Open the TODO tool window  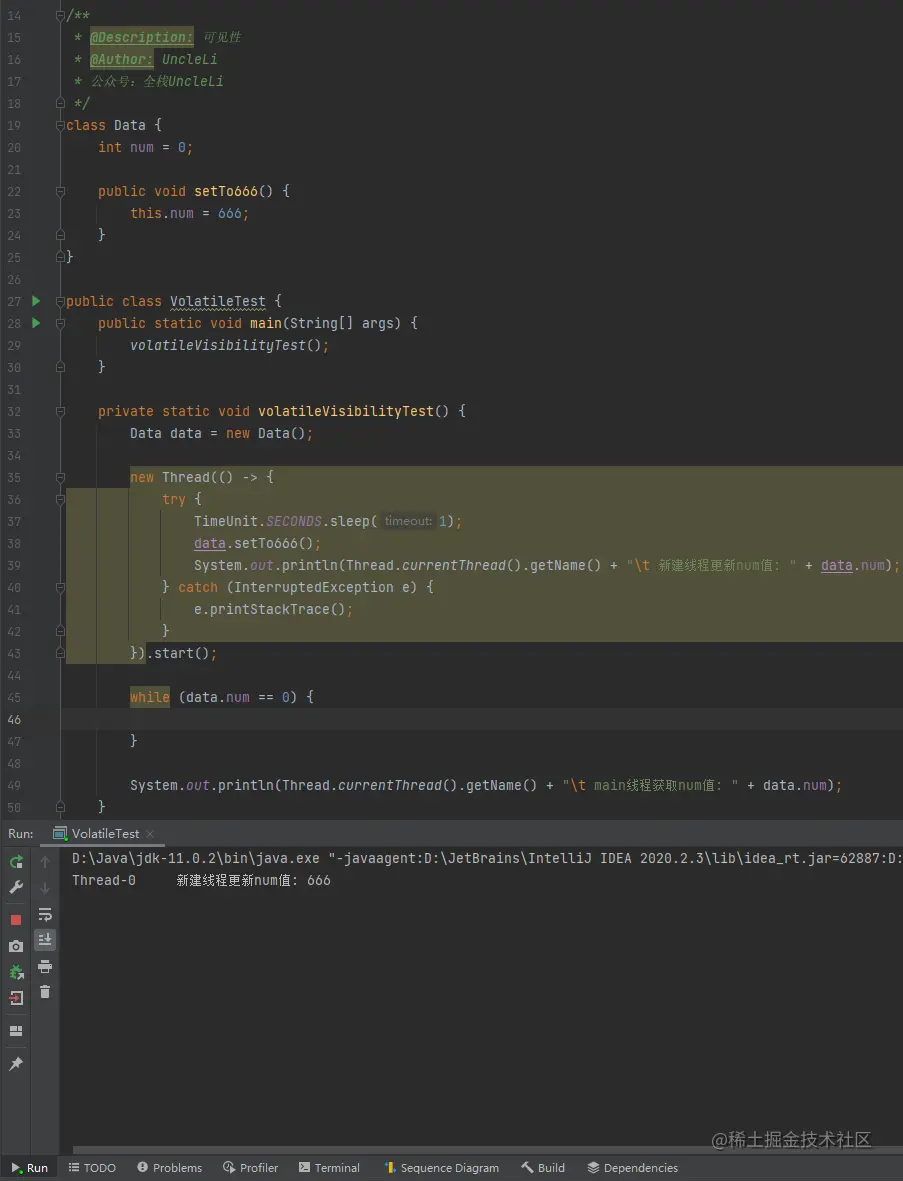point(92,1167)
